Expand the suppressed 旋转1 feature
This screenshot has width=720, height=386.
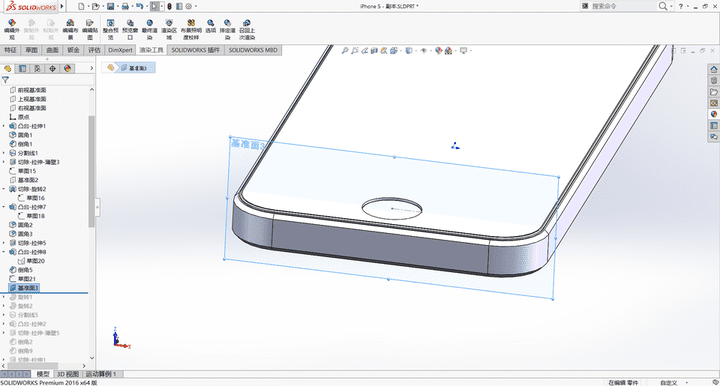pyautogui.click(x=4, y=297)
